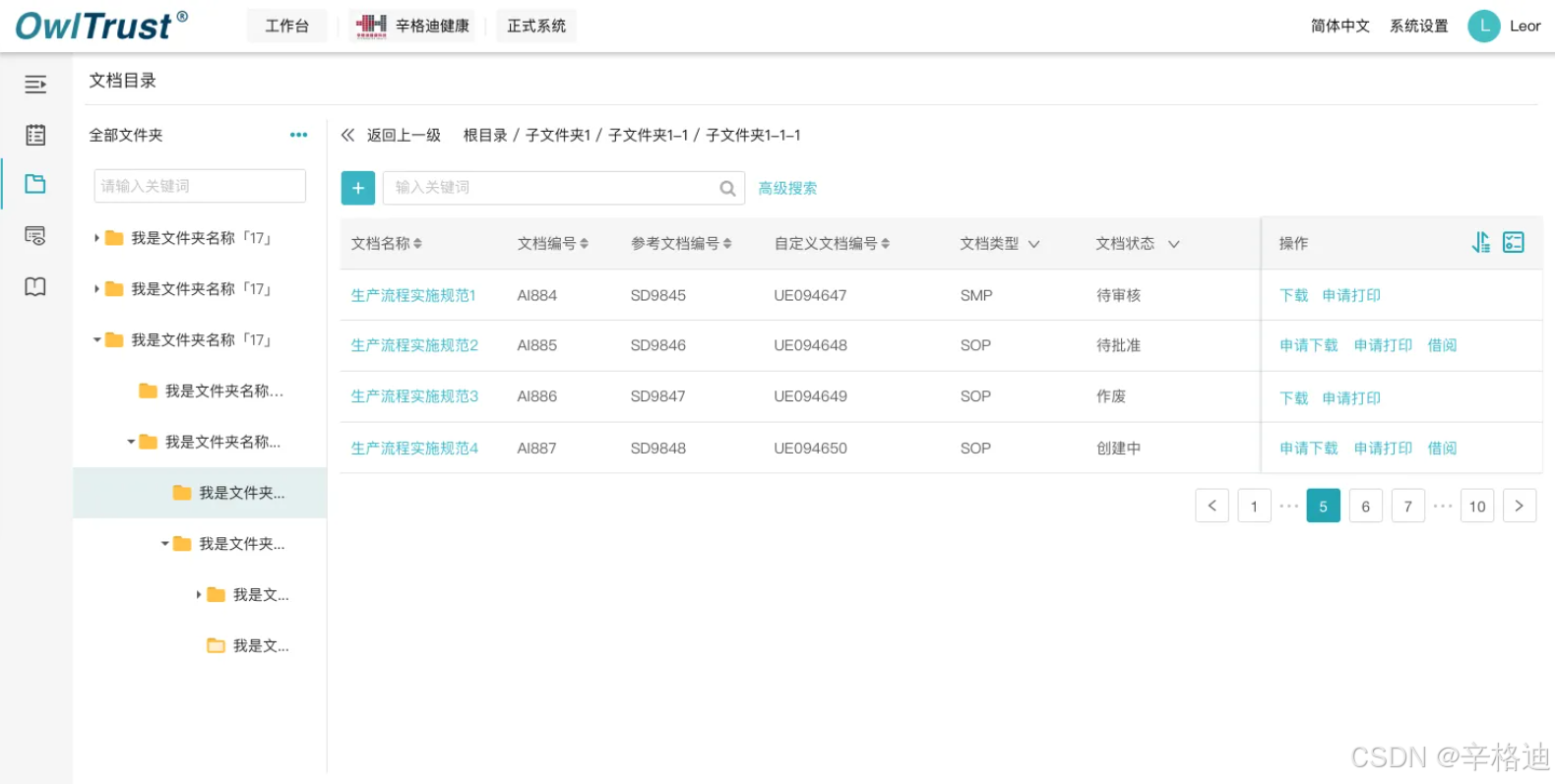The width and height of the screenshot is (1555, 784).
Task: Open the book library sidebar icon
Action: tap(35, 286)
